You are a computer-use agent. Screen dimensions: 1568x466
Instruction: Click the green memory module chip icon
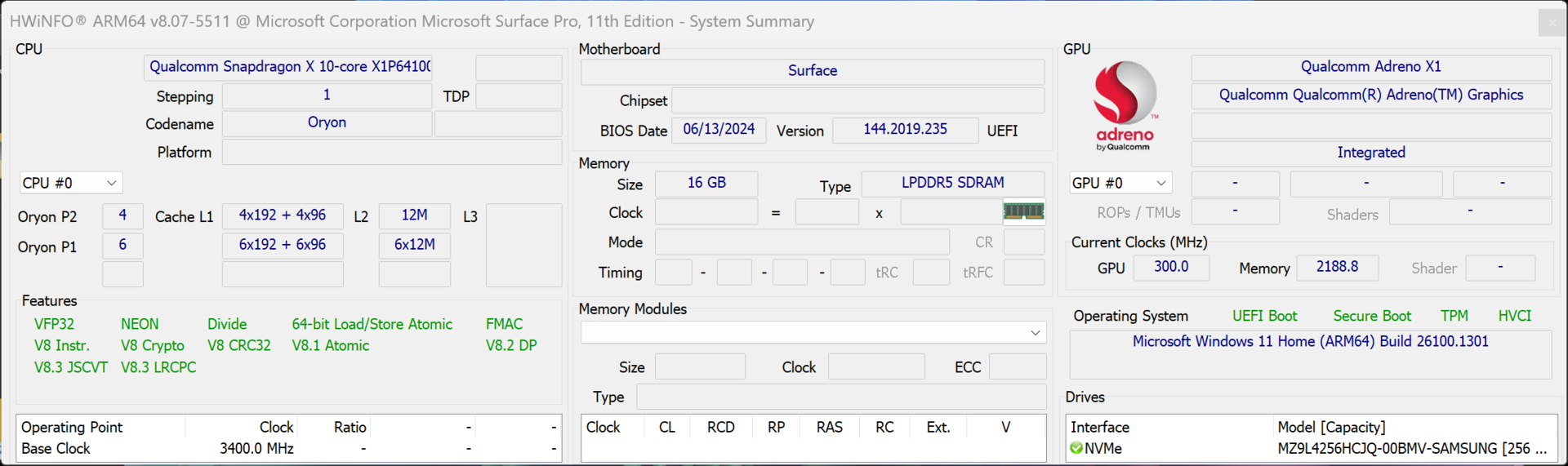(1023, 212)
